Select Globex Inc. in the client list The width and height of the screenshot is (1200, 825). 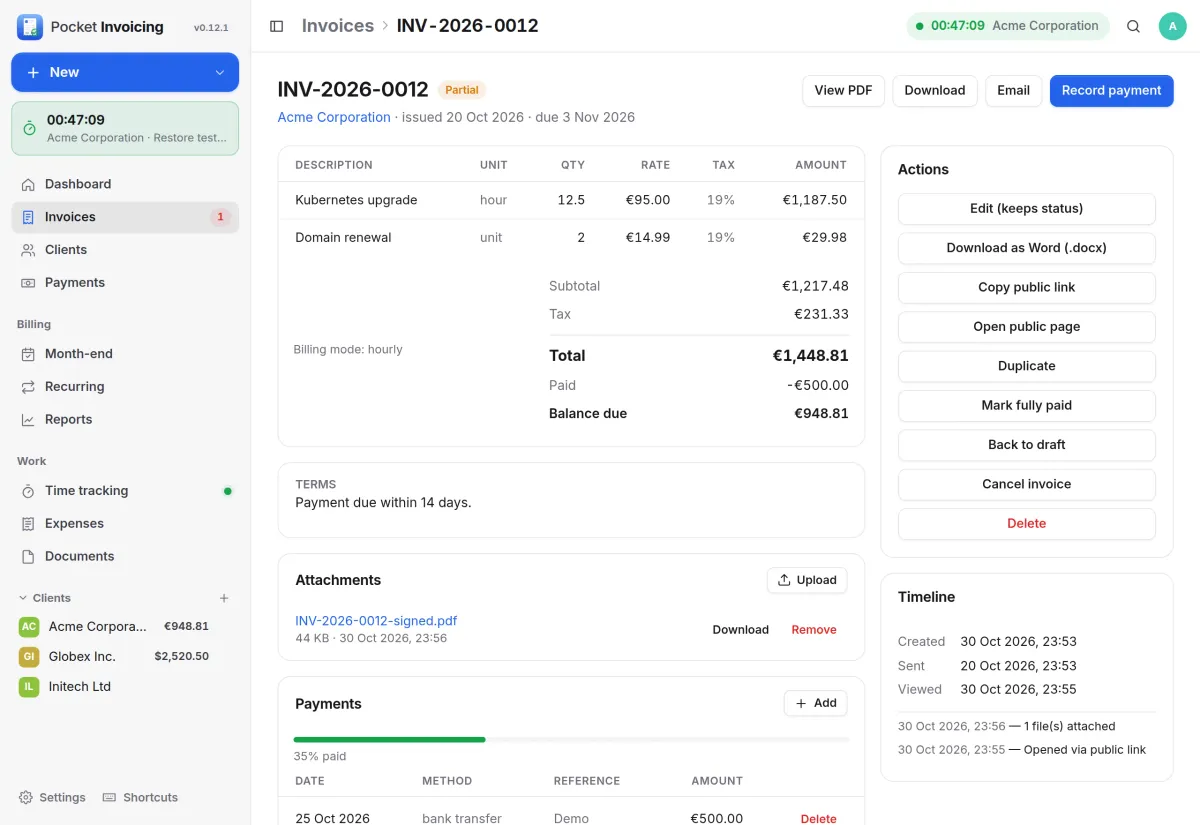pyautogui.click(x=125, y=657)
